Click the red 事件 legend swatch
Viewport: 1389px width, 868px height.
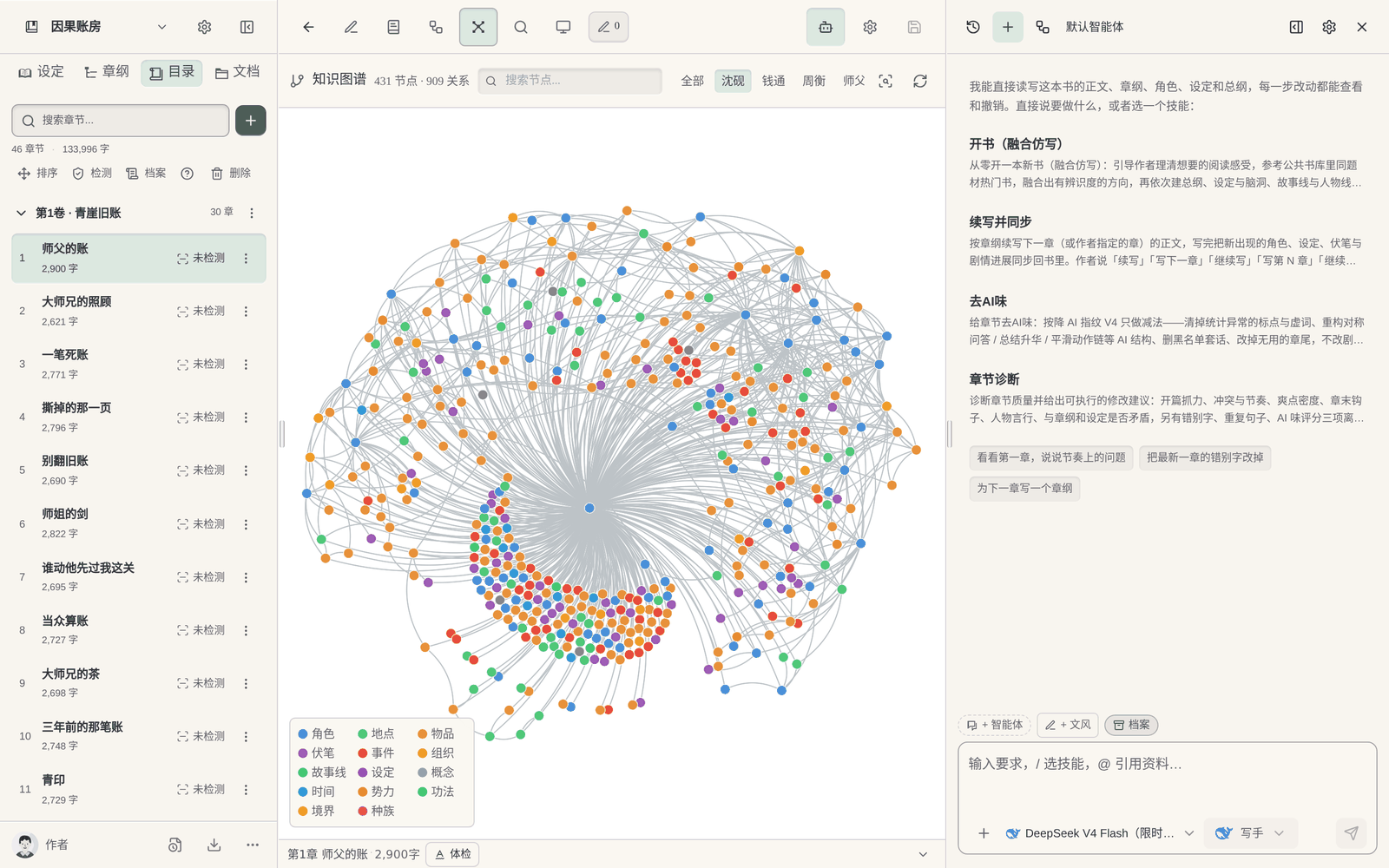click(x=363, y=753)
